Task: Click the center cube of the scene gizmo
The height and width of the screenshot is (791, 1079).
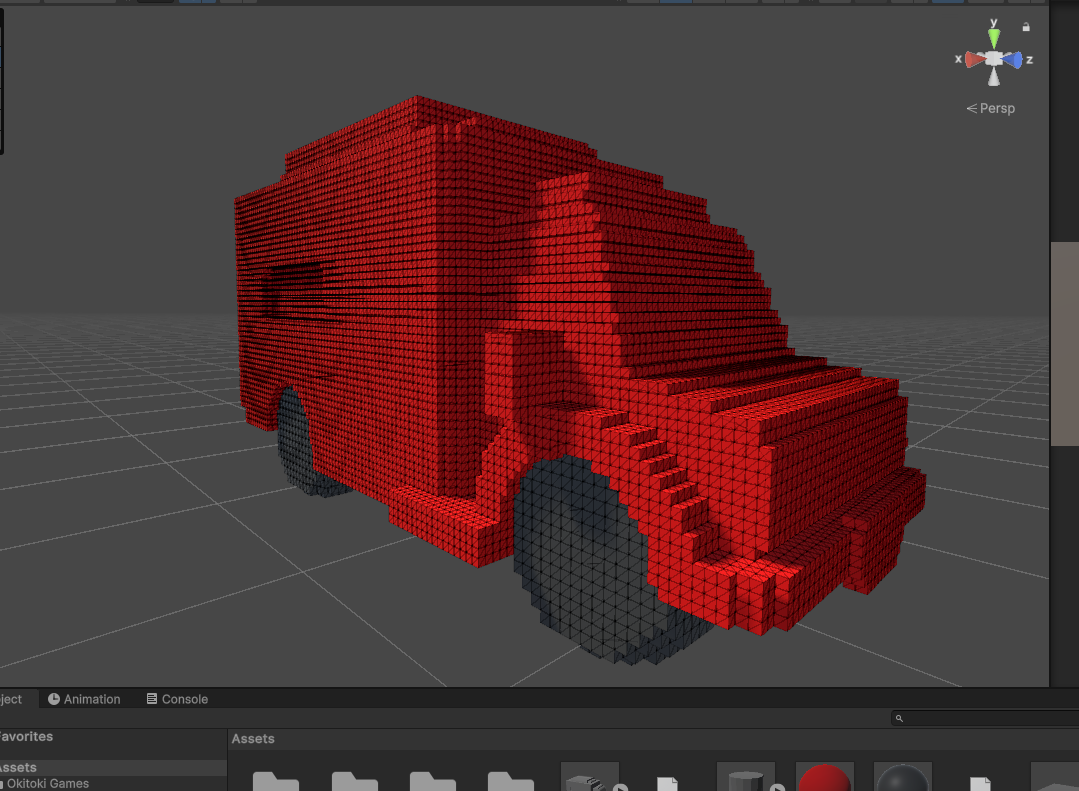Action: pyautogui.click(x=994, y=60)
